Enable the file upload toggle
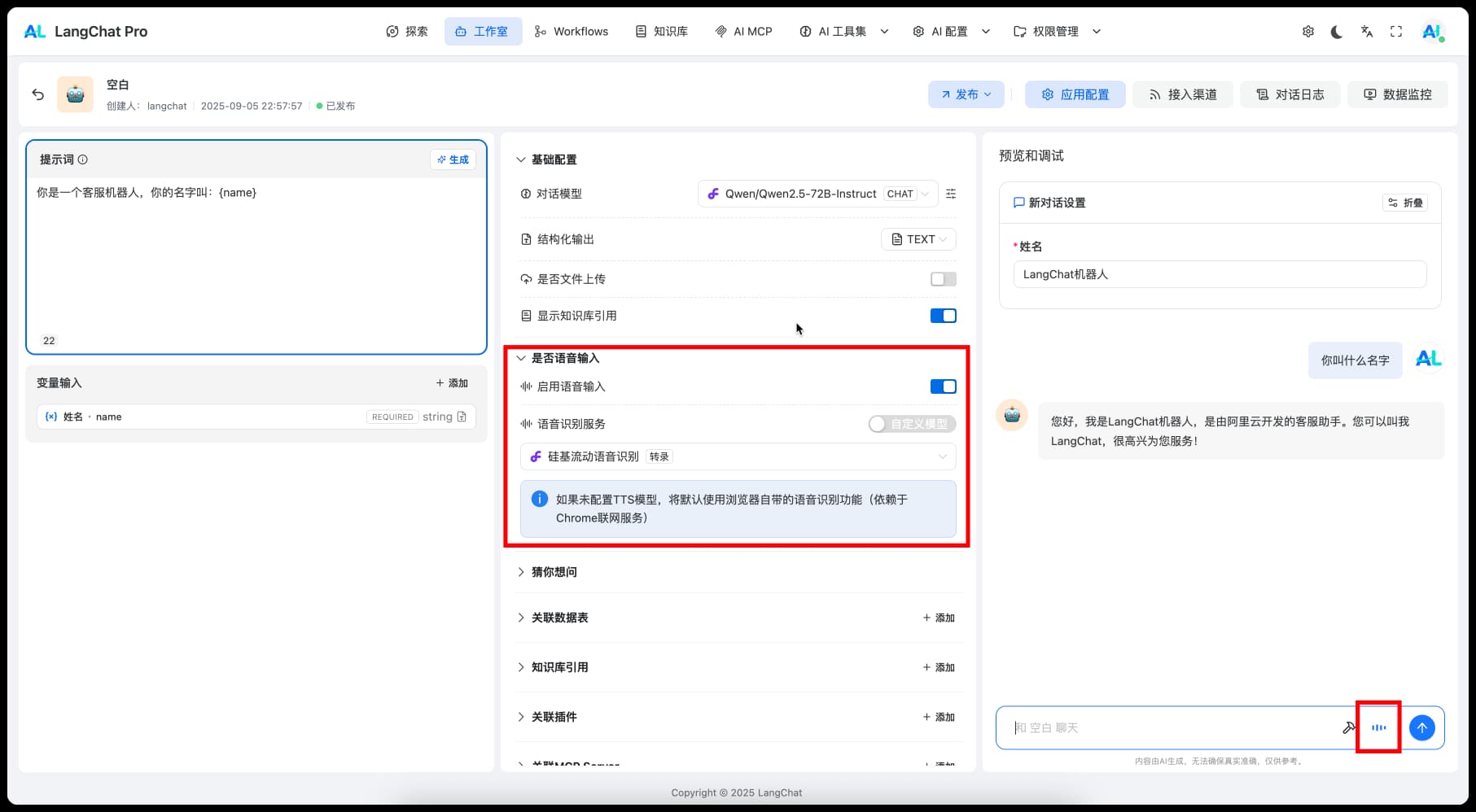The width and height of the screenshot is (1476, 812). [943, 279]
